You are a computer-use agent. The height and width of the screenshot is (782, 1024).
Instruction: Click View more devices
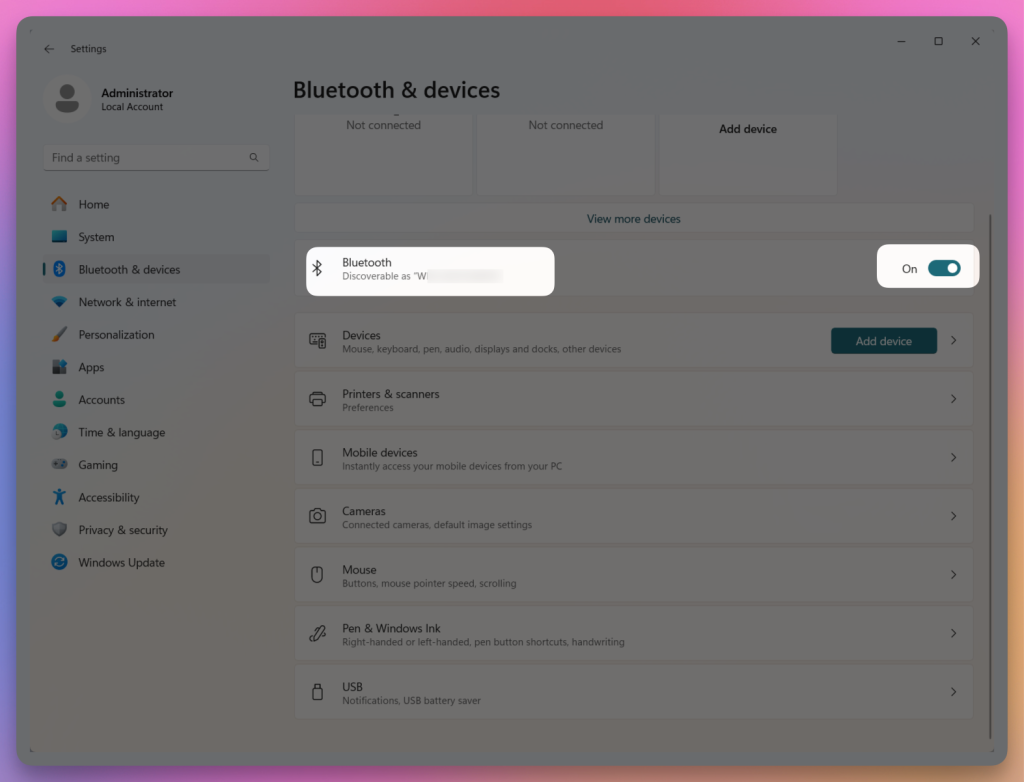click(x=633, y=219)
